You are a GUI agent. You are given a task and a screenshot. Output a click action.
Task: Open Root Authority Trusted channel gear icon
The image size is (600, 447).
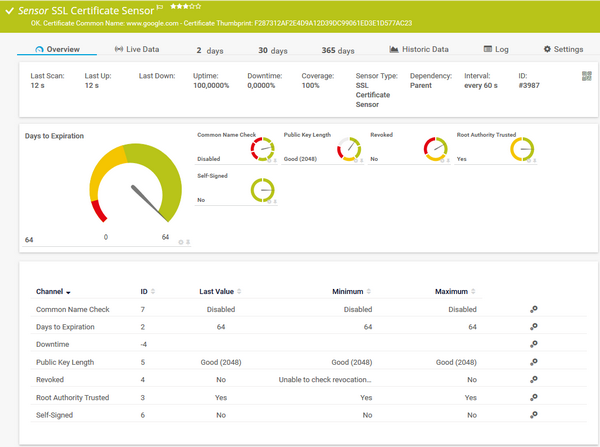coord(534,397)
